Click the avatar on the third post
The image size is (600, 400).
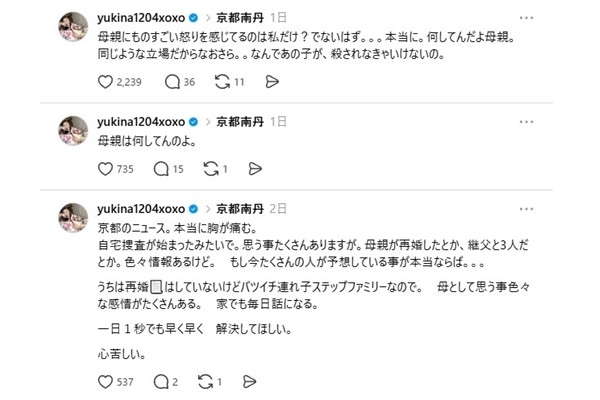74,219
